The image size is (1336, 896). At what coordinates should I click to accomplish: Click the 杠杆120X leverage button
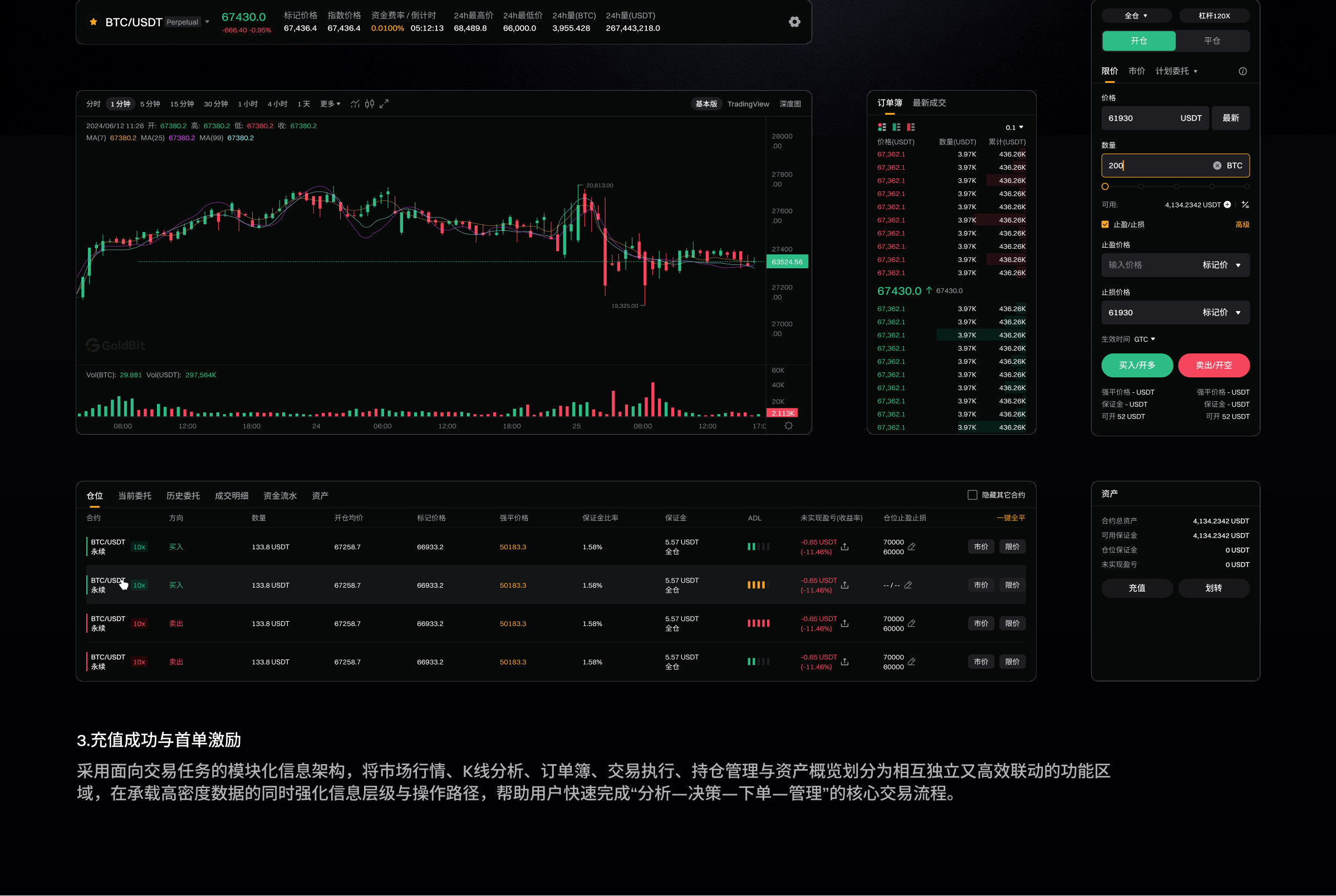click(1214, 16)
